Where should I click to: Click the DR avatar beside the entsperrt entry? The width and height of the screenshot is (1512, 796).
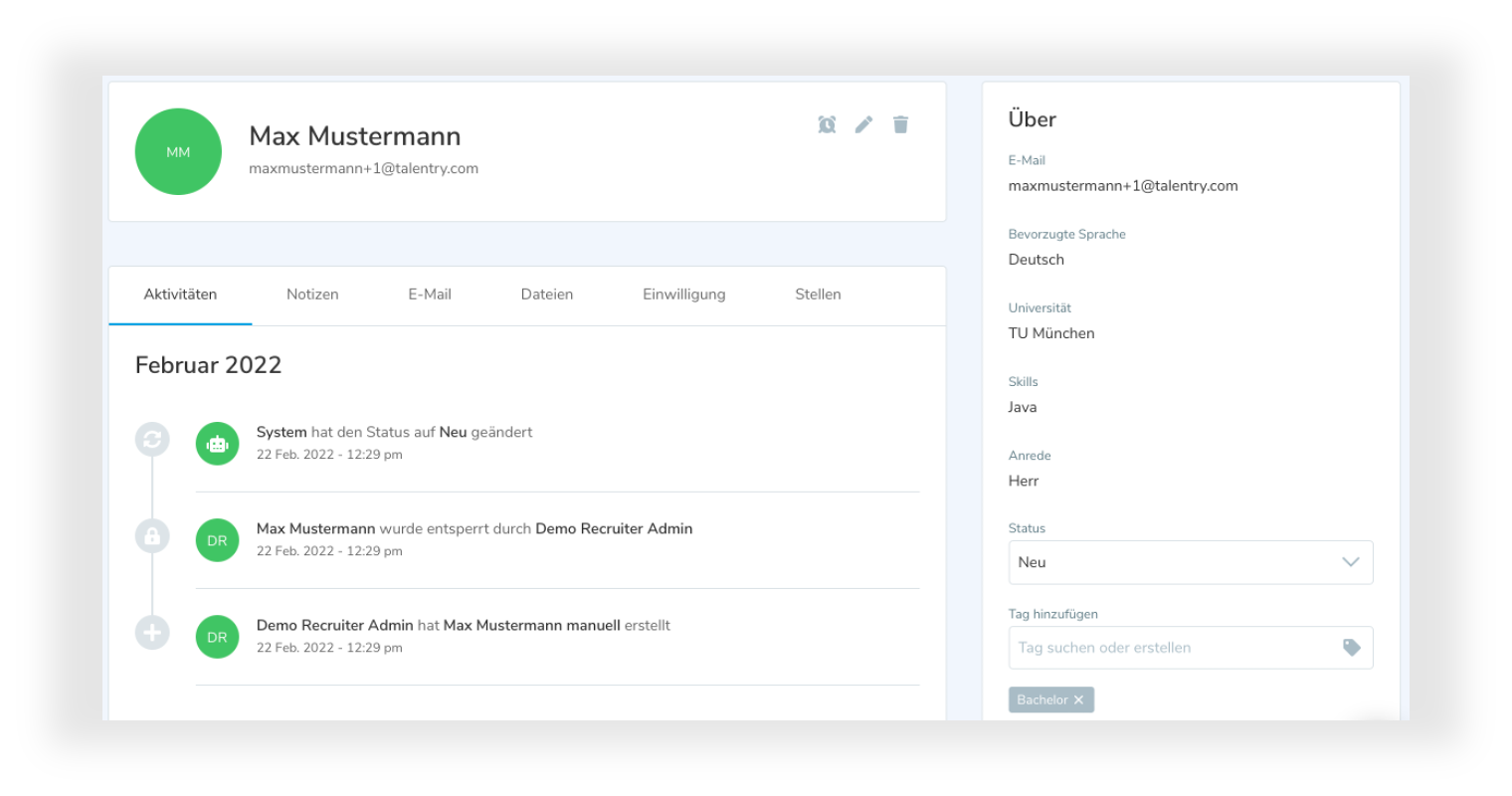point(217,540)
